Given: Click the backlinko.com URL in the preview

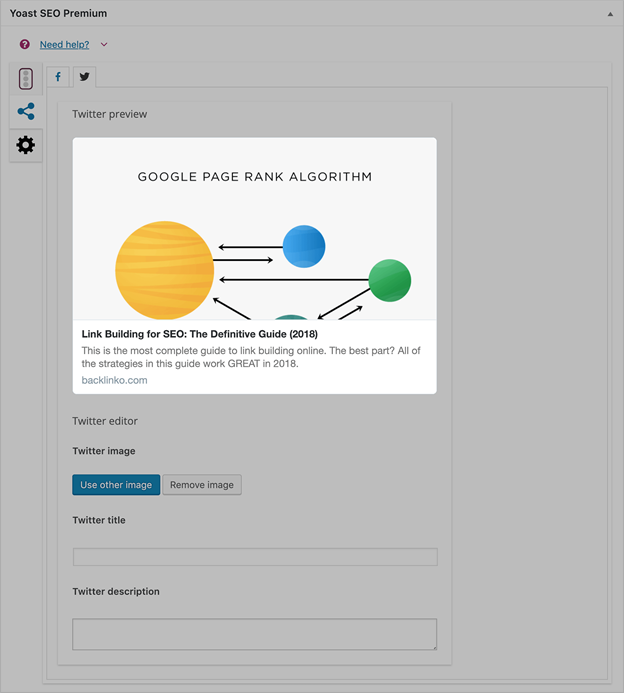Looking at the screenshot, I should coord(114,380).
